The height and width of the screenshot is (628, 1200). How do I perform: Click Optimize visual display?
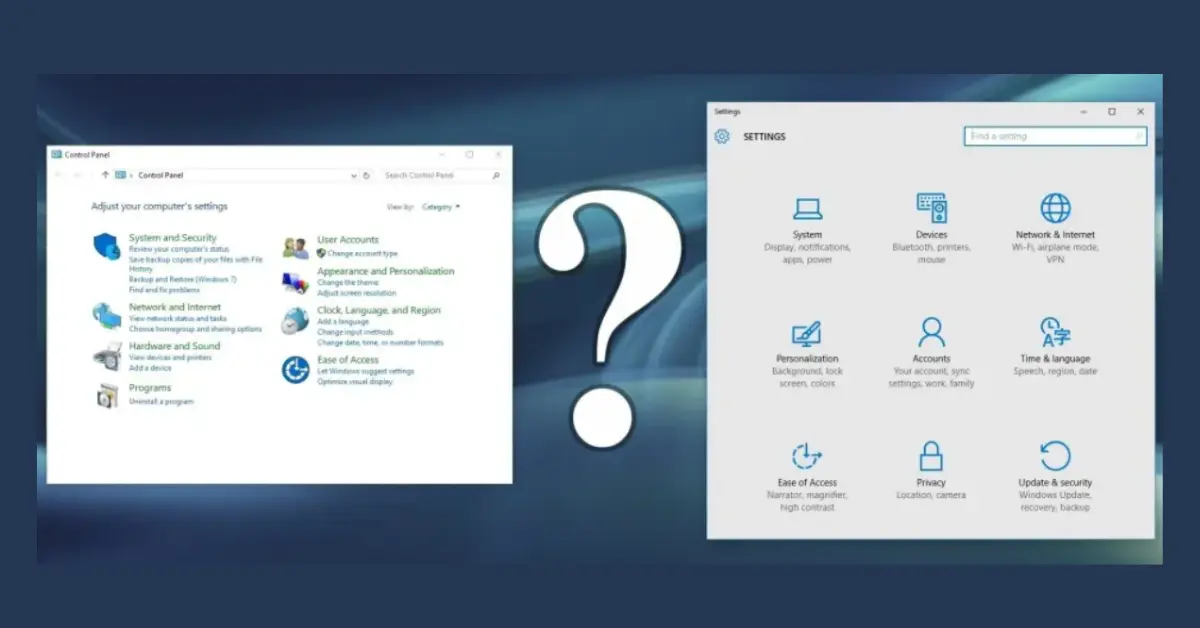point(355,382)
